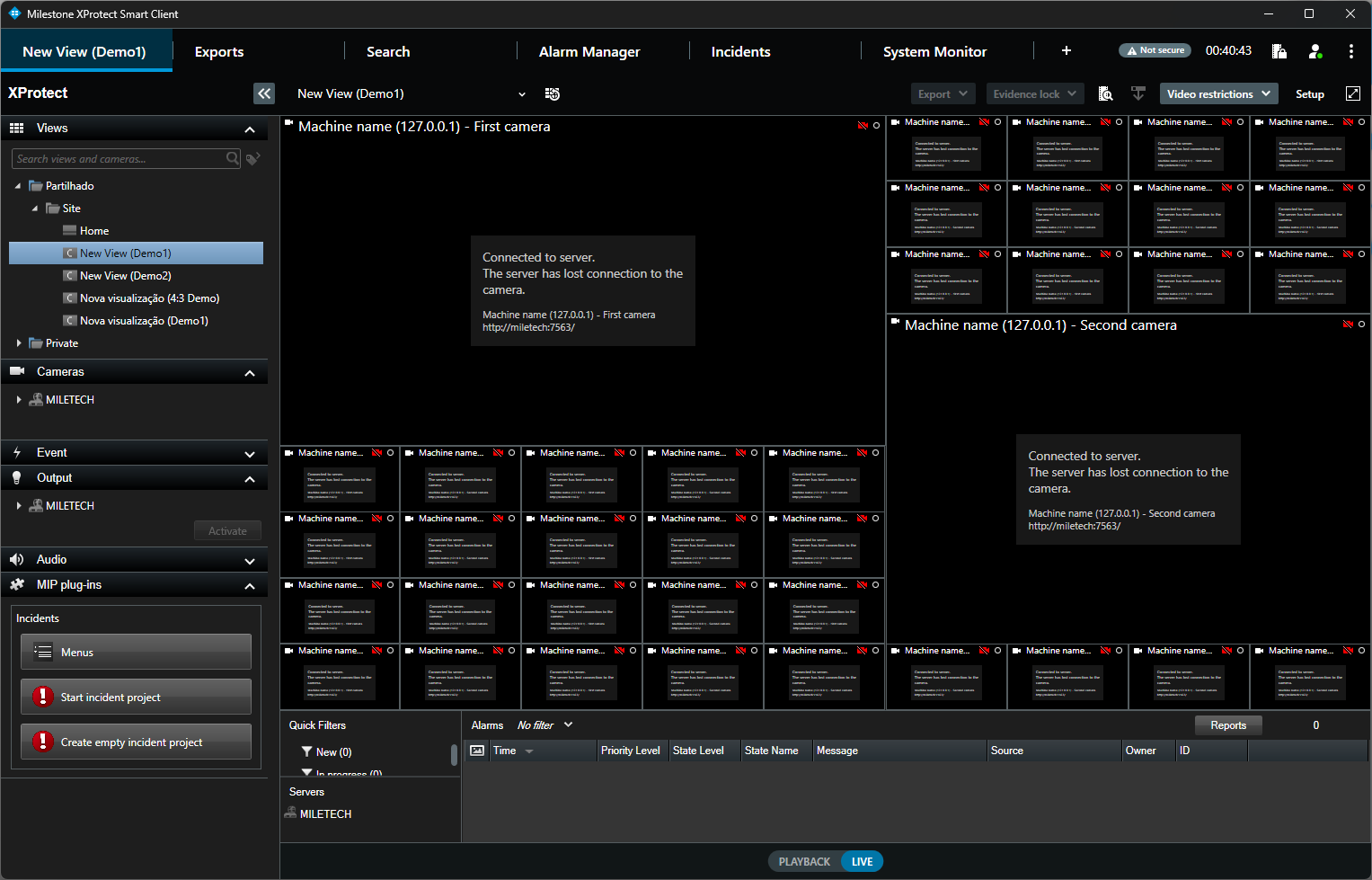Expand the Private folder tree arrow

(x=19, y=342)
